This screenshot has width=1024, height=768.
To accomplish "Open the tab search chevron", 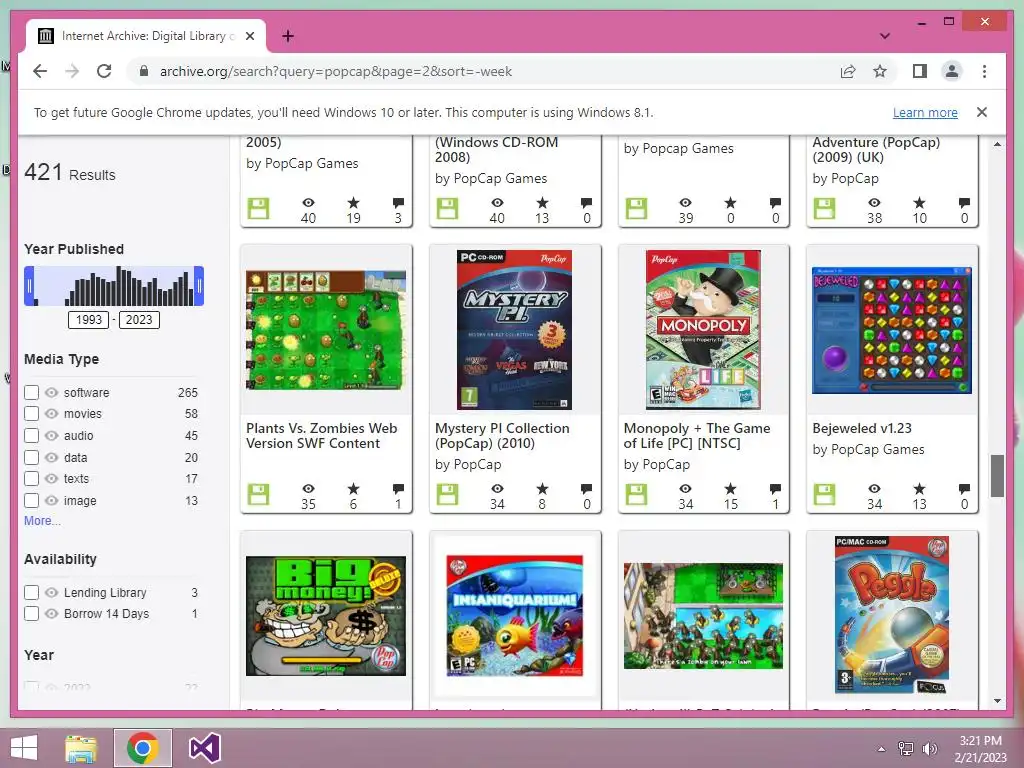I will 884,36.
